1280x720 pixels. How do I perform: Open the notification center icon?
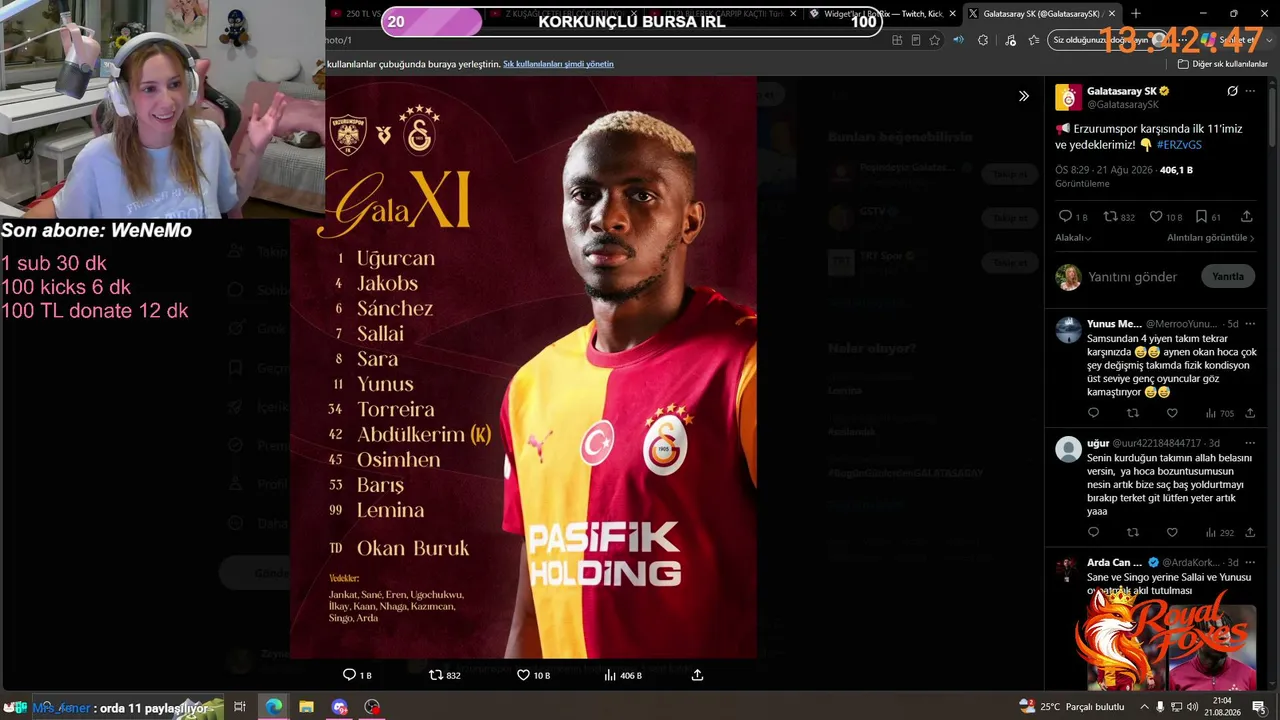[1259, 707]
